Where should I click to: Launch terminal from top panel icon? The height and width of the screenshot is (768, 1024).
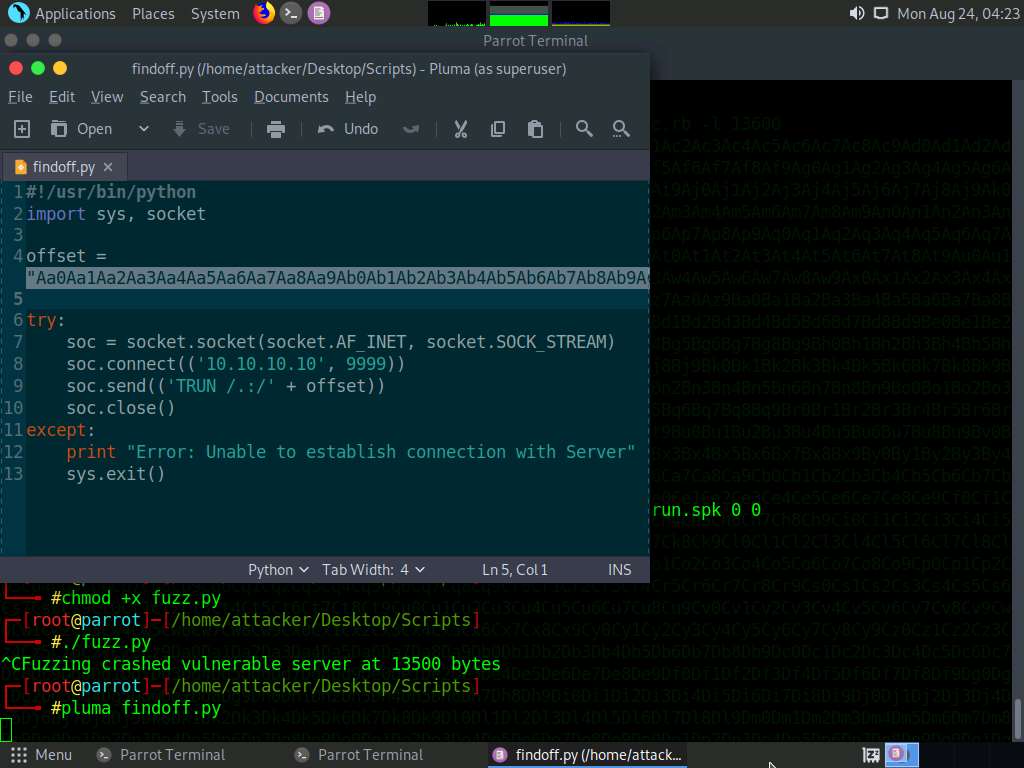pos(291,13)
